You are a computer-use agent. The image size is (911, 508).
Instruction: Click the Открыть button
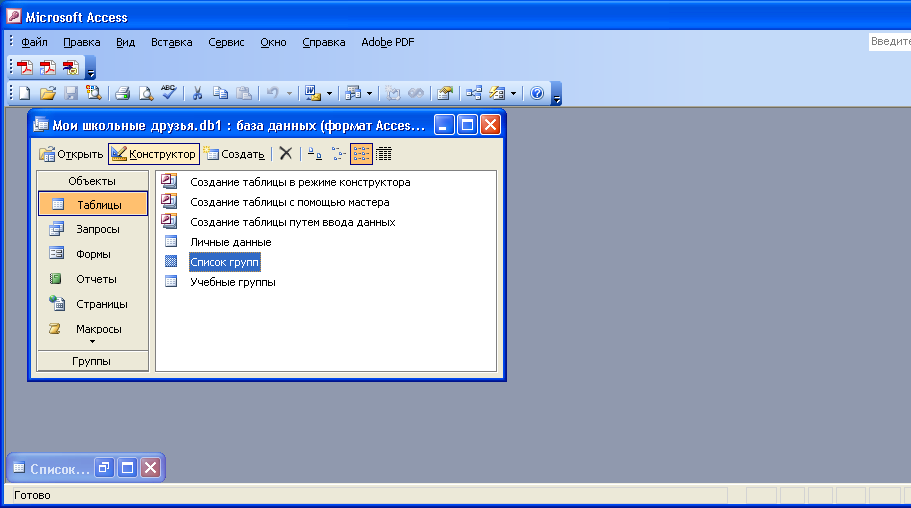click(71, 154)
